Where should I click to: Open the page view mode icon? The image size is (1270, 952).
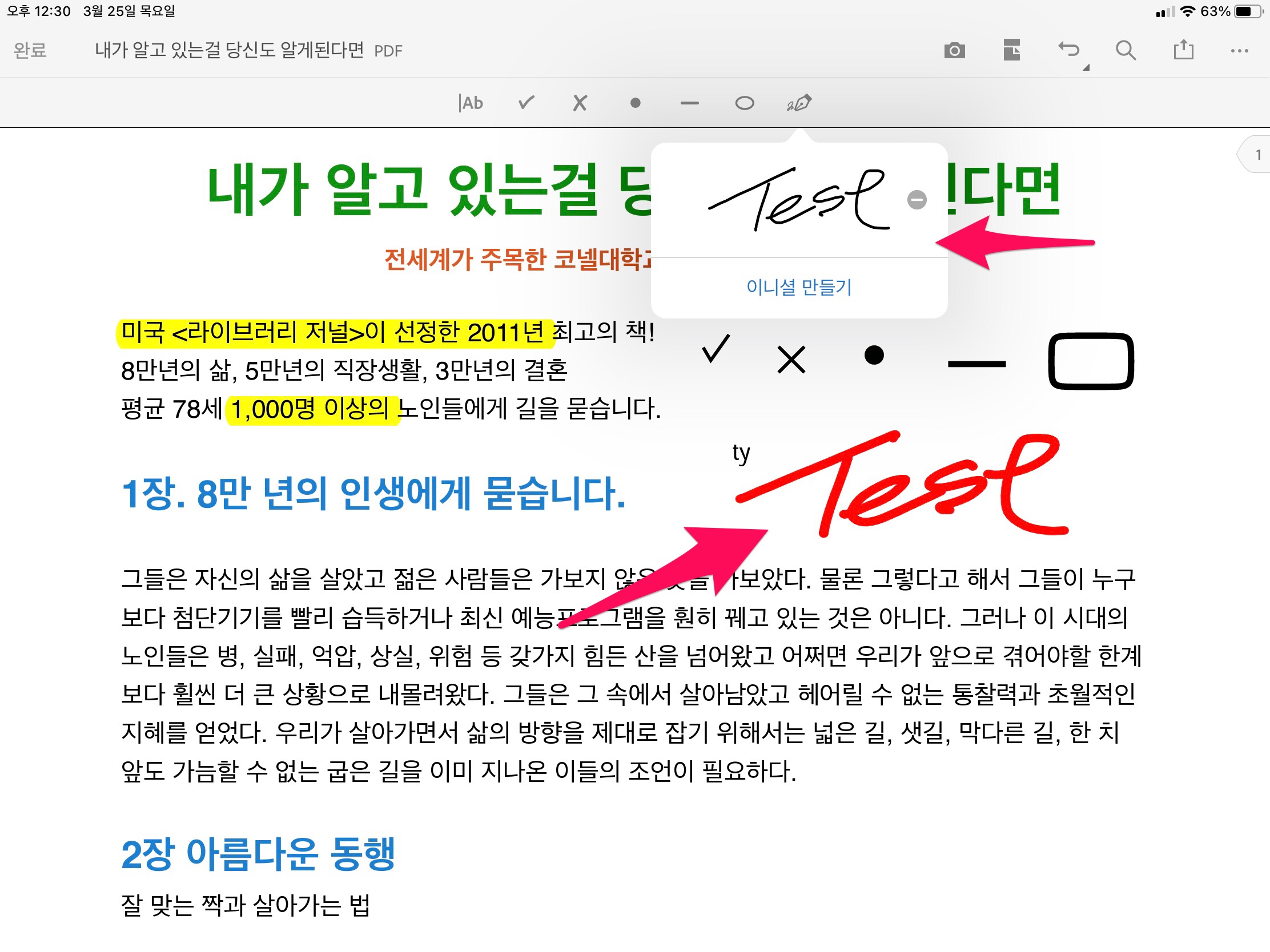(x=1012, y=50)
